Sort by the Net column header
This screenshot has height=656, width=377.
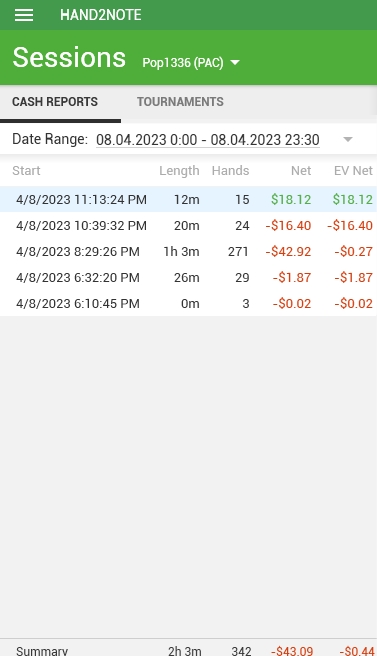(x=301, y=171)
